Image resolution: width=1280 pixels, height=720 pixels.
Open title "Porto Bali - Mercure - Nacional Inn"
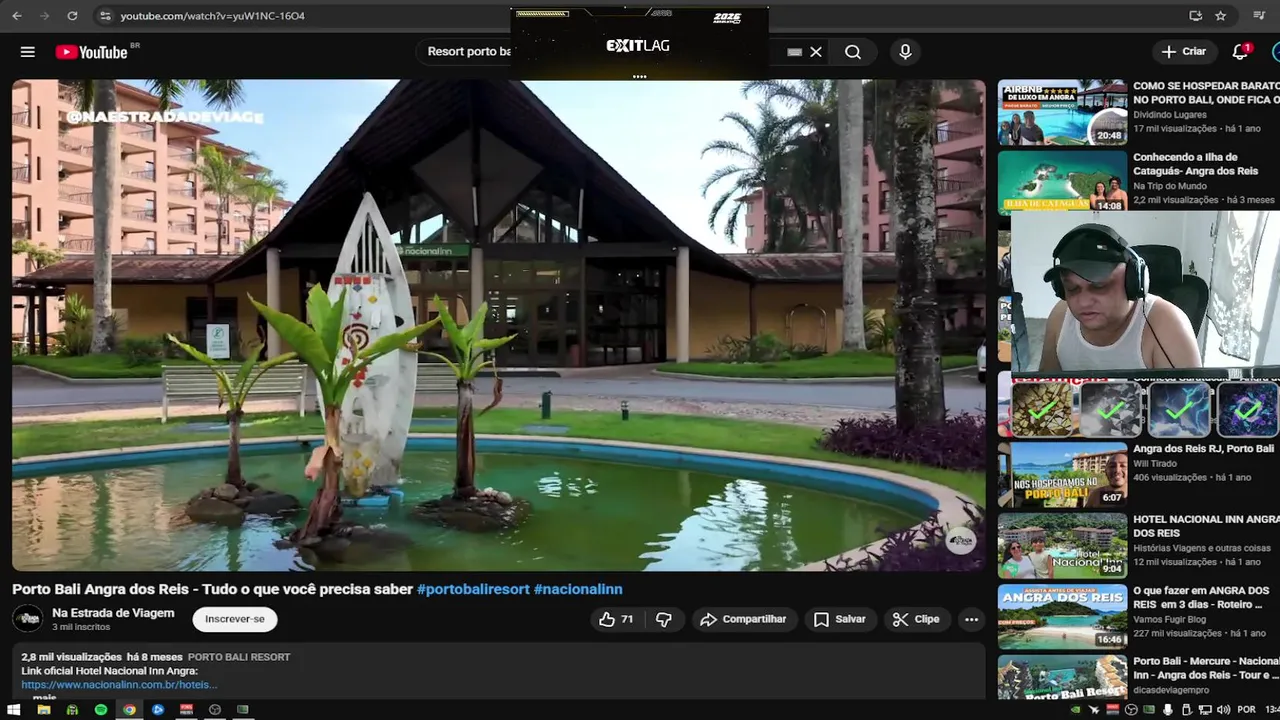[1206, 668]
